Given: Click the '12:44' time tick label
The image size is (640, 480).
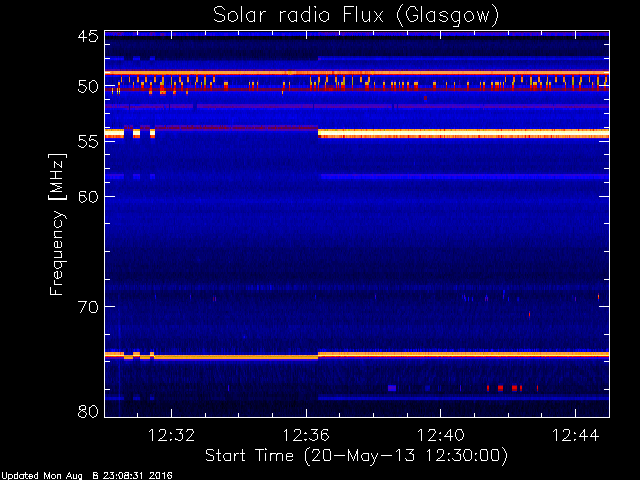Looking at the screenshot, I should click(x=575, y=436).
